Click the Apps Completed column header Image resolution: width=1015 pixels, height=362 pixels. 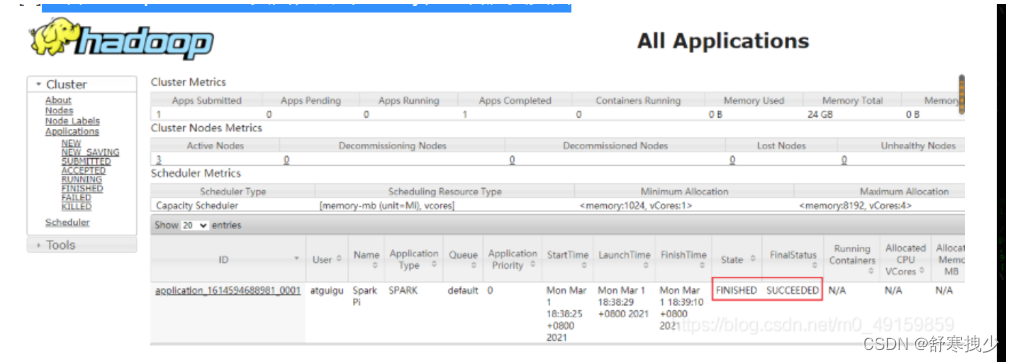click(515, 100)
